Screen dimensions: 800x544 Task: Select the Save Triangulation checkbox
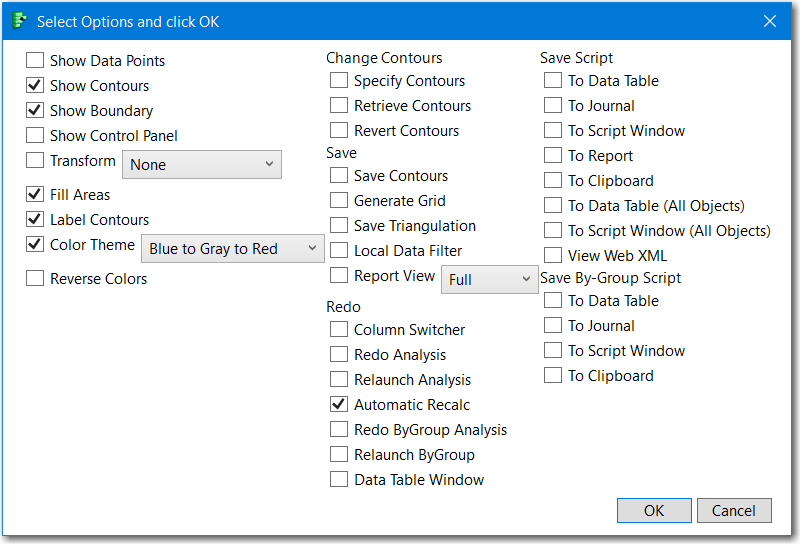pos(339,226)
